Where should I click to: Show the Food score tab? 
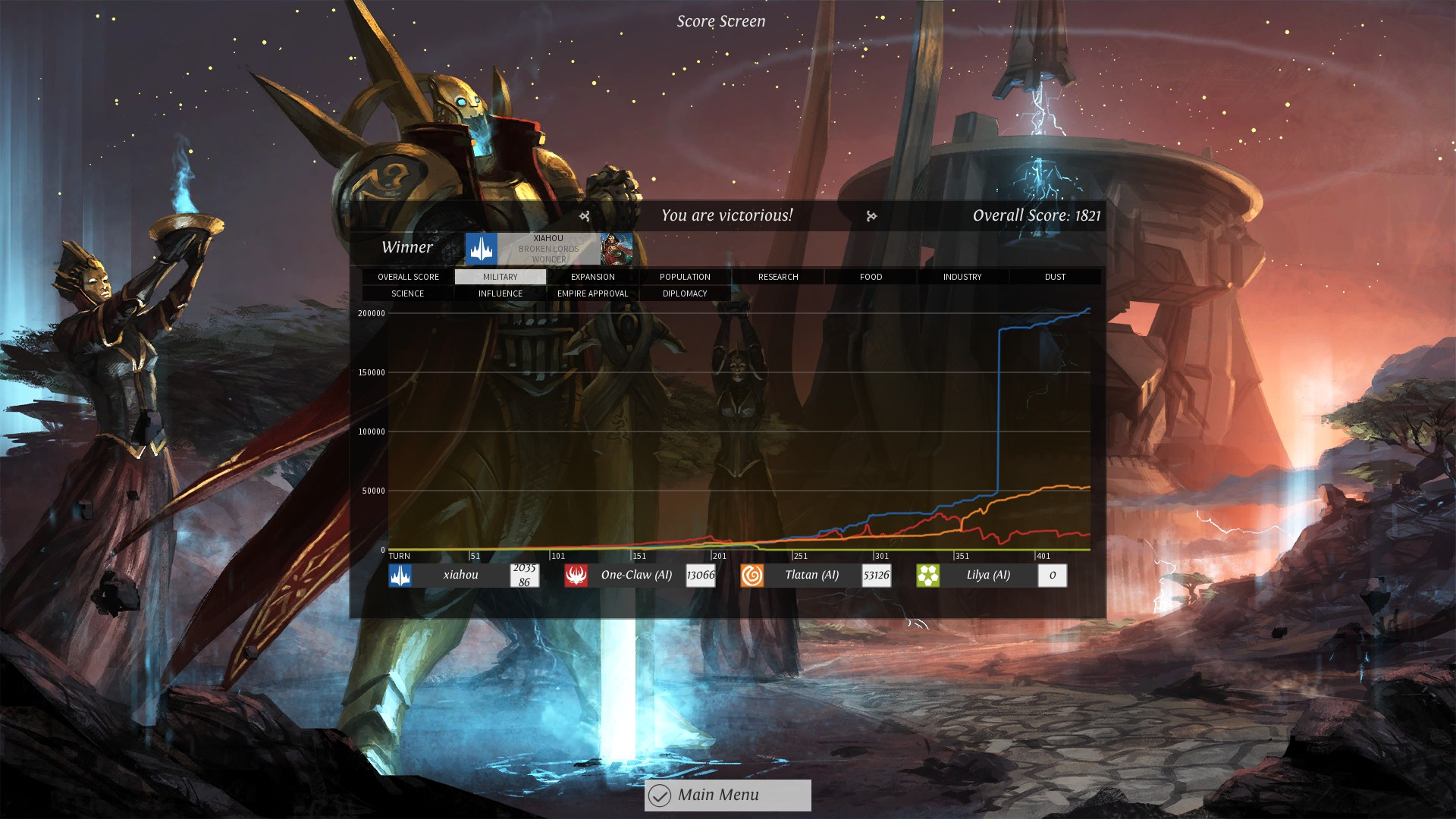(871, 277)
